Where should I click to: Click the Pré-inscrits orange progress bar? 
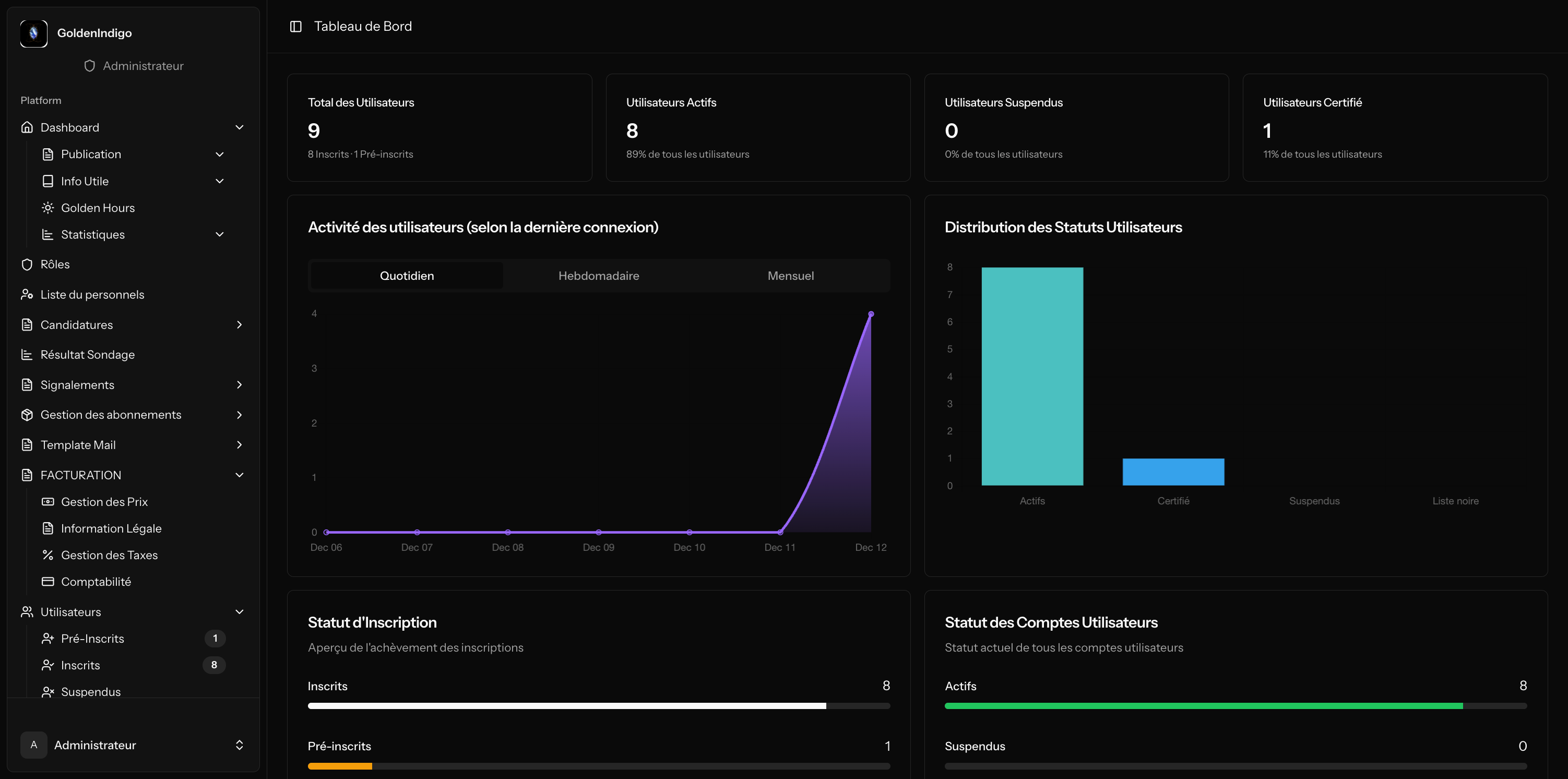click(x=599, y=766)
